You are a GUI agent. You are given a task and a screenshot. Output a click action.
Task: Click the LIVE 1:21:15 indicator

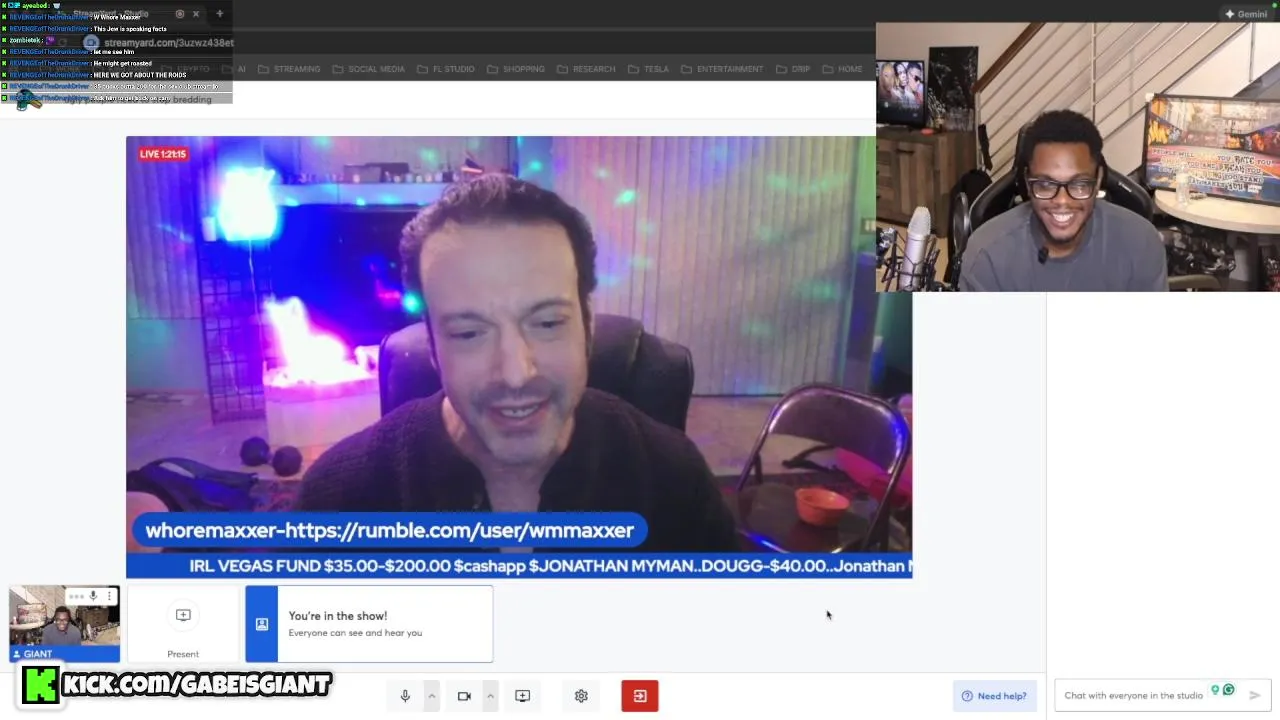(163, 154)
